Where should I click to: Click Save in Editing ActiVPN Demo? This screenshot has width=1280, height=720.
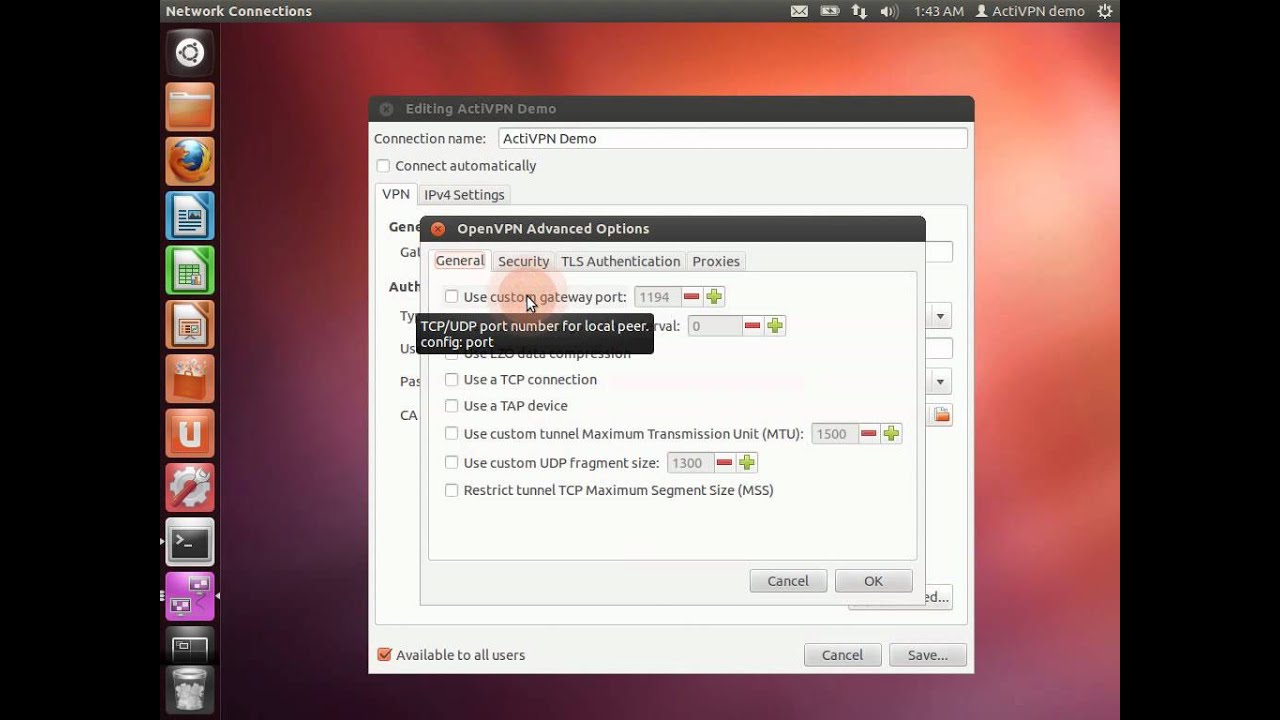[x=927, y=655]
